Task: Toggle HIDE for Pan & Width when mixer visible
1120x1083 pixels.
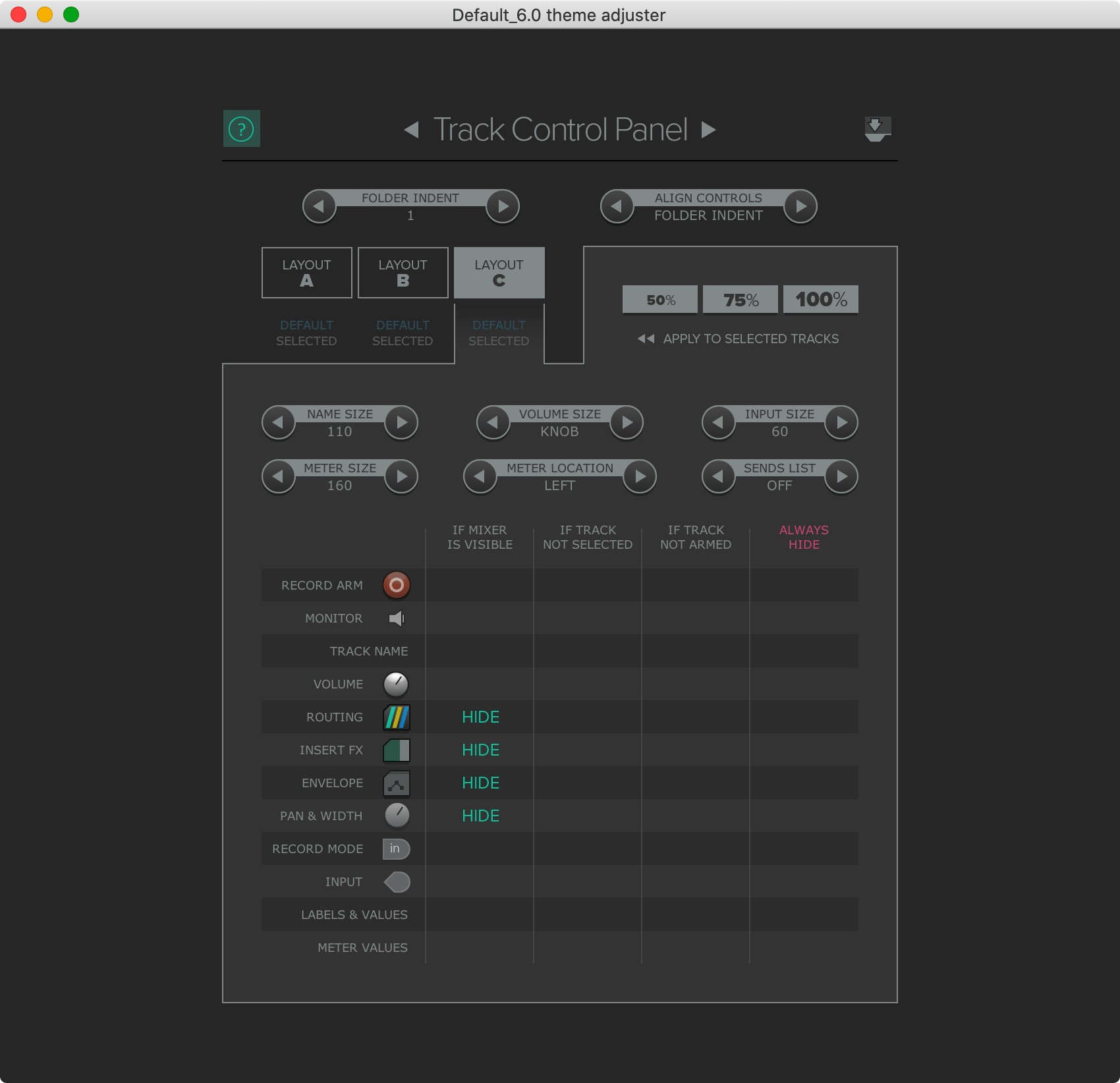Action: (x=480, y=816)
